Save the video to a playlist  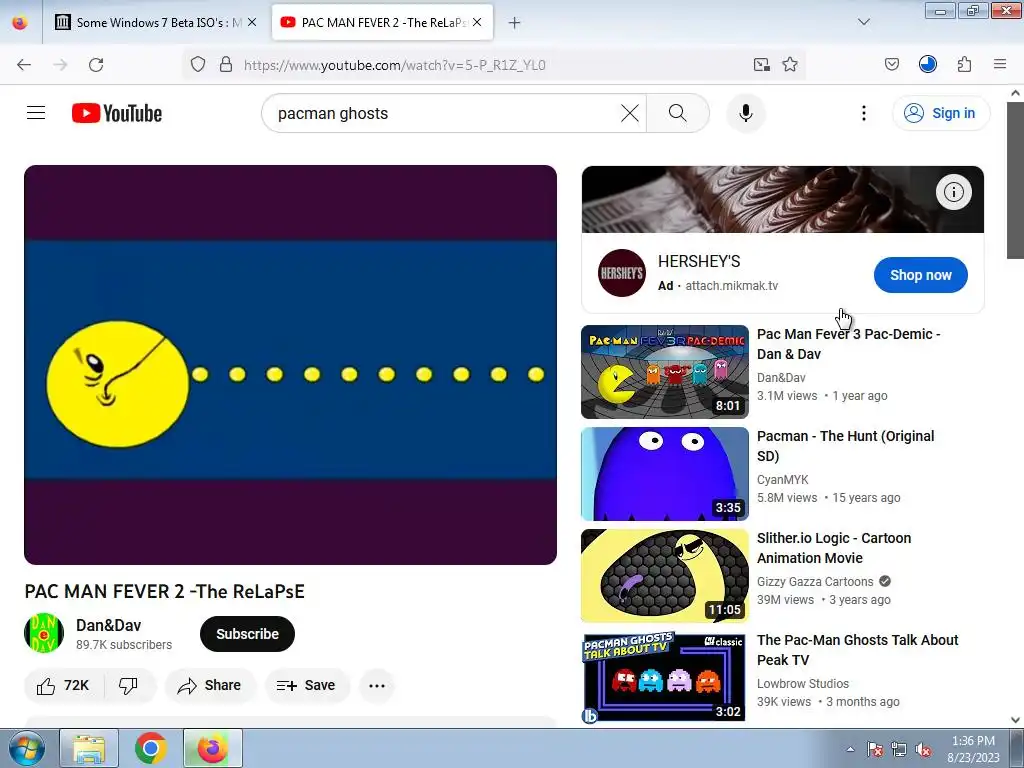306,686
